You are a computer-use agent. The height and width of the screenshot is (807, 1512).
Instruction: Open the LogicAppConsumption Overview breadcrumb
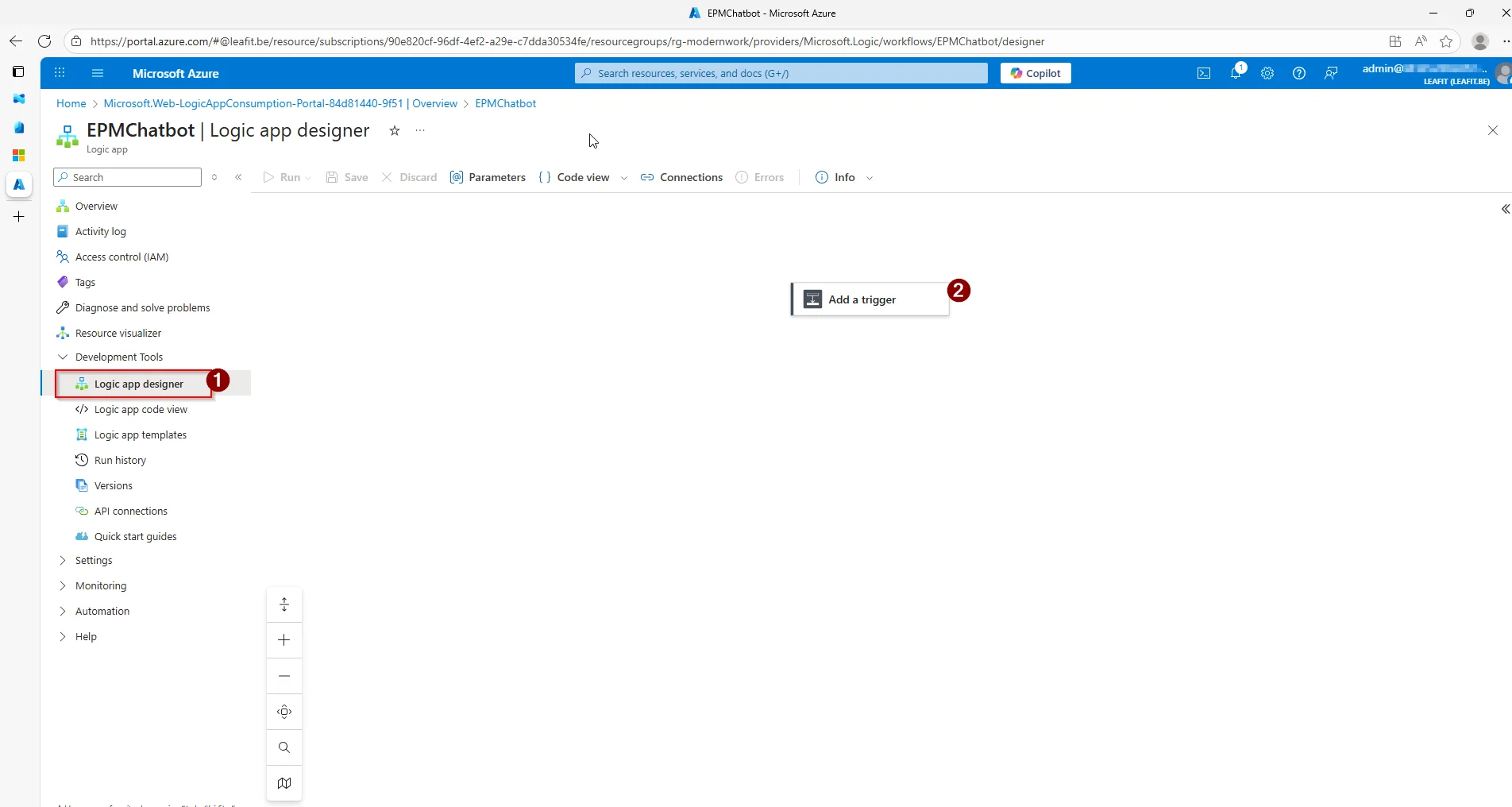pyautogui.click(x=280, y=103)
